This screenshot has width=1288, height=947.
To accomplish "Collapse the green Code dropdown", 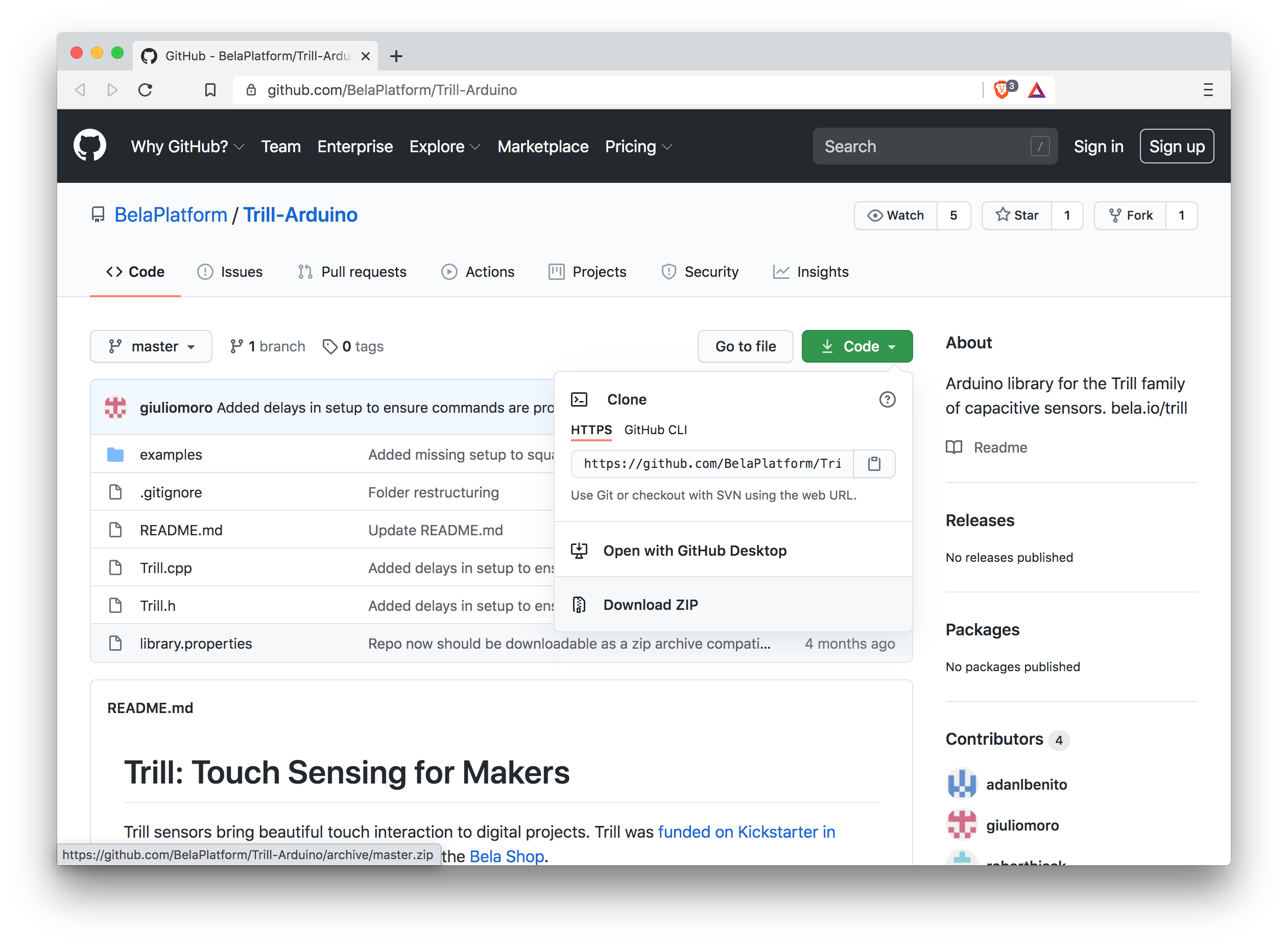I will [x=857, y=346].
